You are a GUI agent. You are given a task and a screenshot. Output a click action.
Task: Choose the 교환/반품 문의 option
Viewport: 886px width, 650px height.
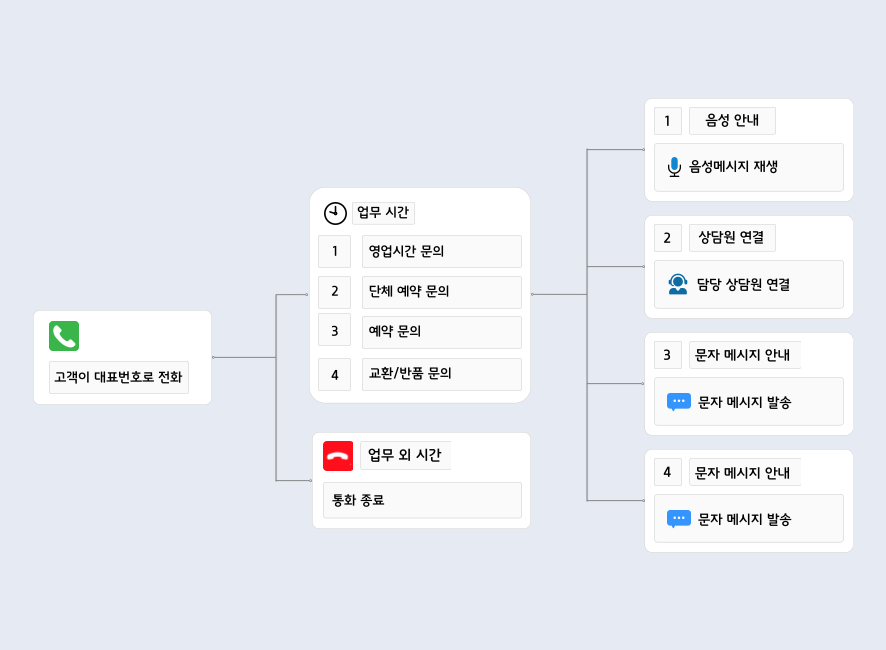click(441, 374)
